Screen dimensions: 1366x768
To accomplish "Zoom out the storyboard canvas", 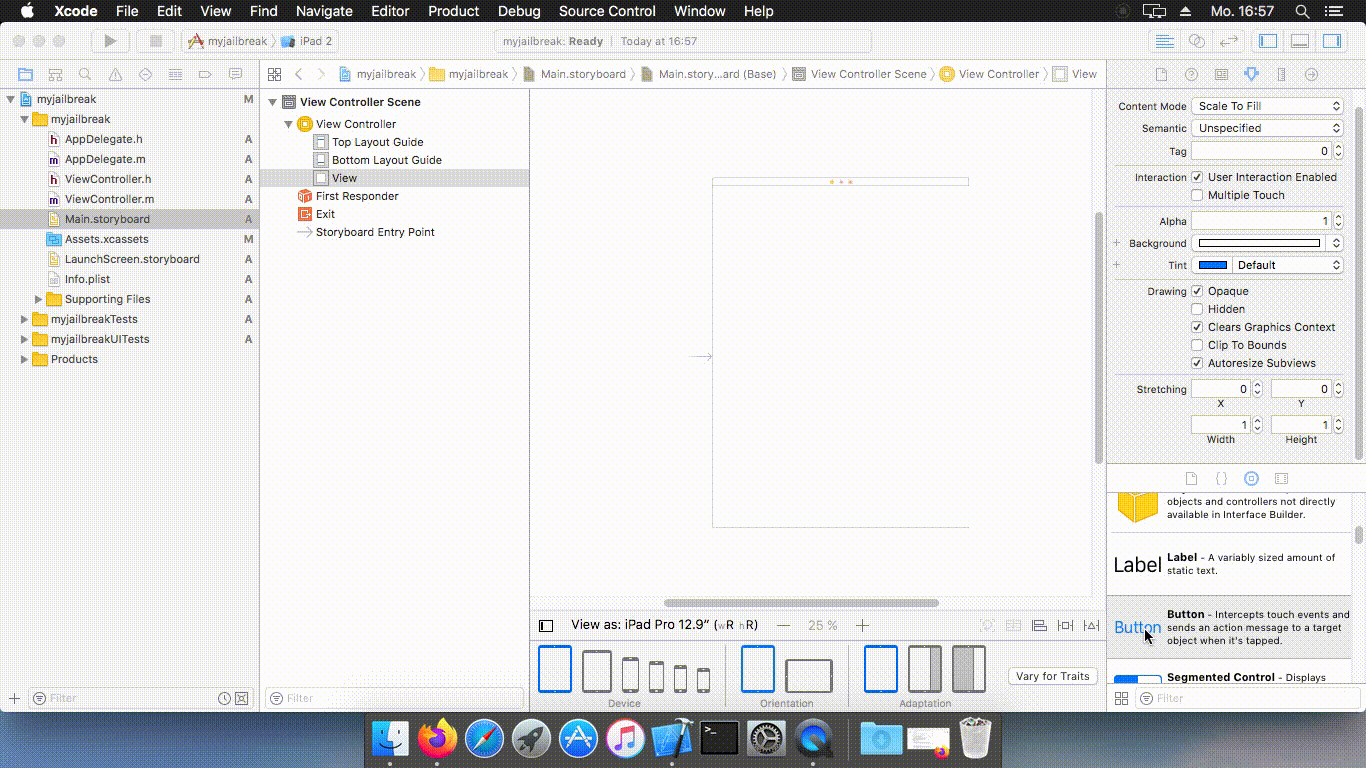I will (x=783, y=625).
